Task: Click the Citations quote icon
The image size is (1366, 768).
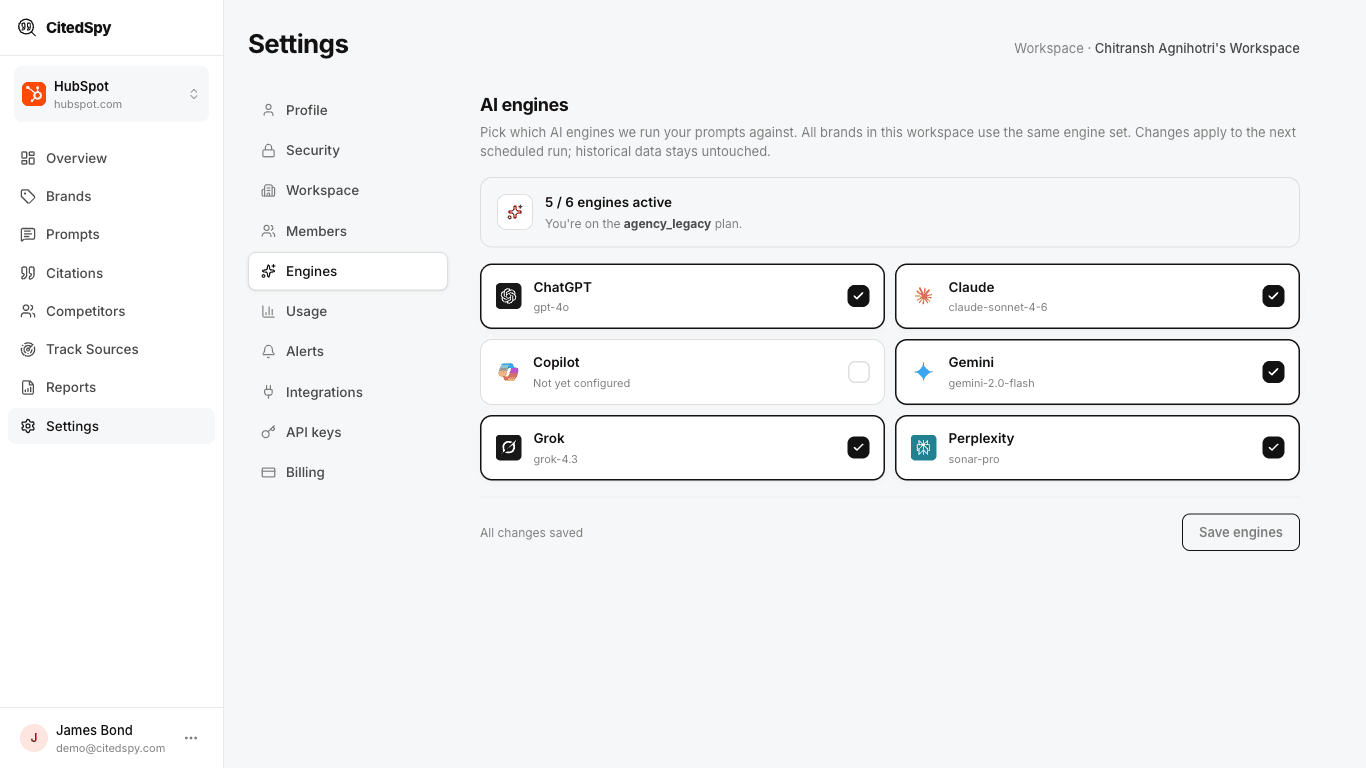Action: pos(28,273)
